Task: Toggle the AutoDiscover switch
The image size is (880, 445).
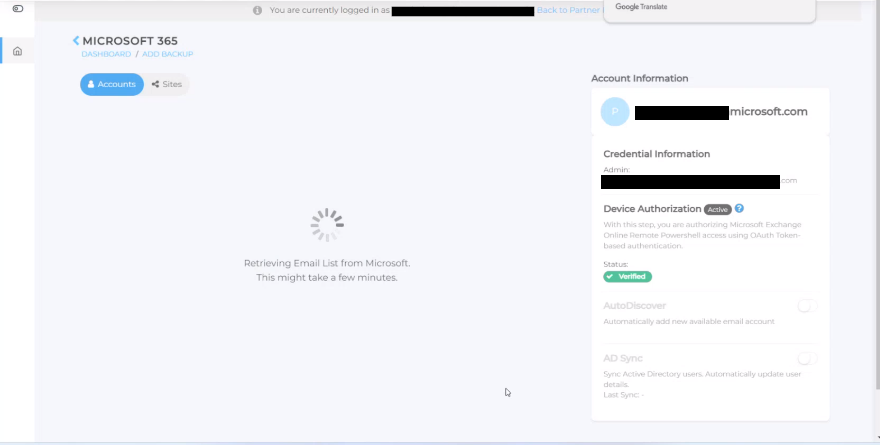Action: pyautogui.click(x=807, y=306)
